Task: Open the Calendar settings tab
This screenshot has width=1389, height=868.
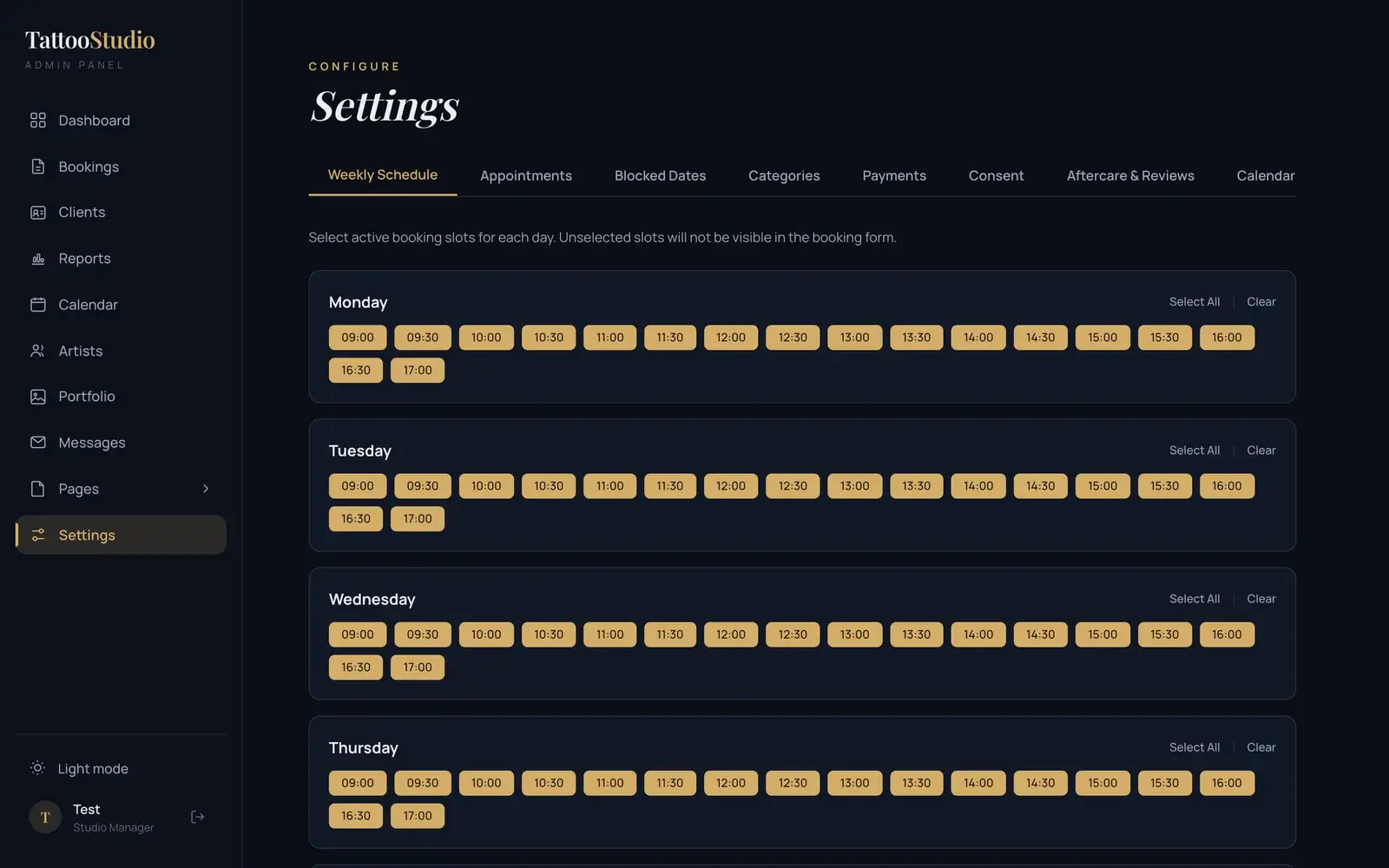Action: [x=1265, y=175]
